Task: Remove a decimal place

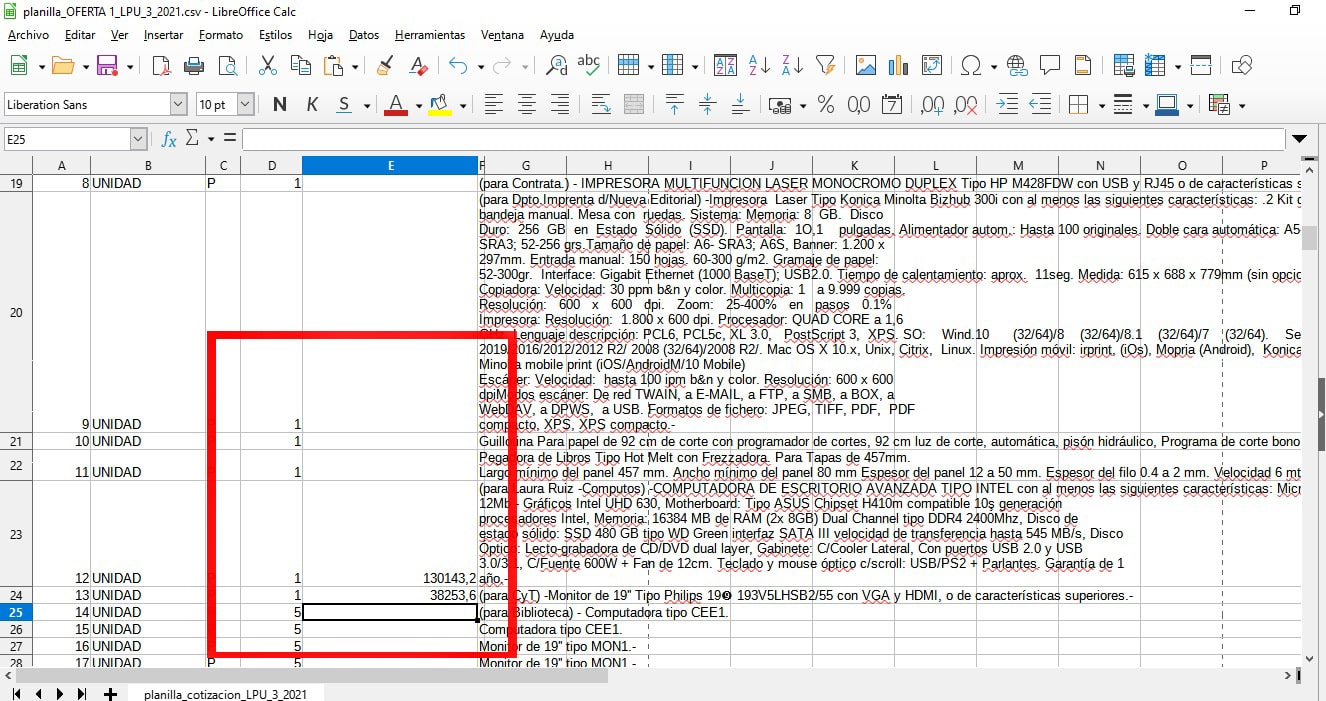Action: pos(966,104)
